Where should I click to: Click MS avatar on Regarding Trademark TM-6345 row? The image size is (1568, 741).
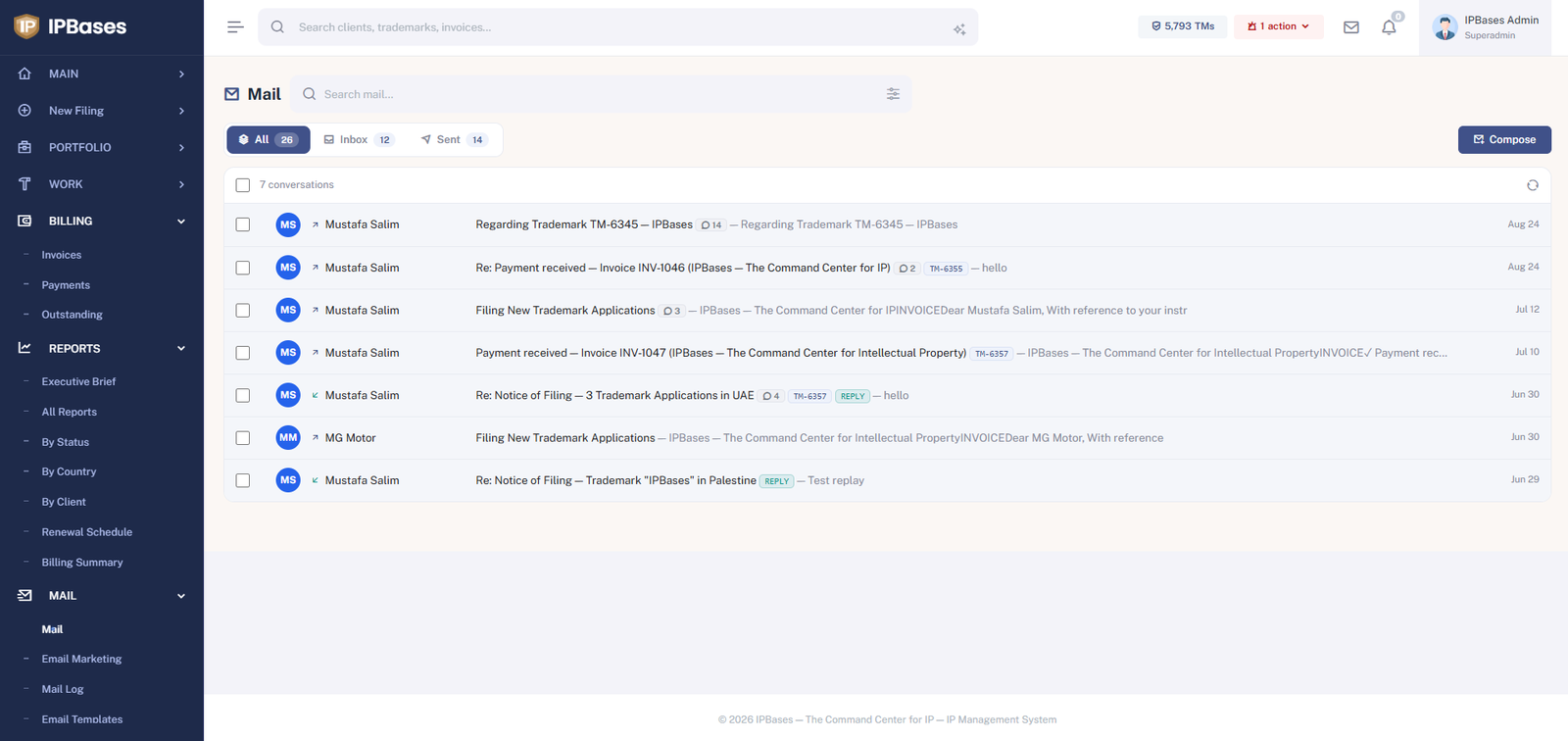coord(288,224)
